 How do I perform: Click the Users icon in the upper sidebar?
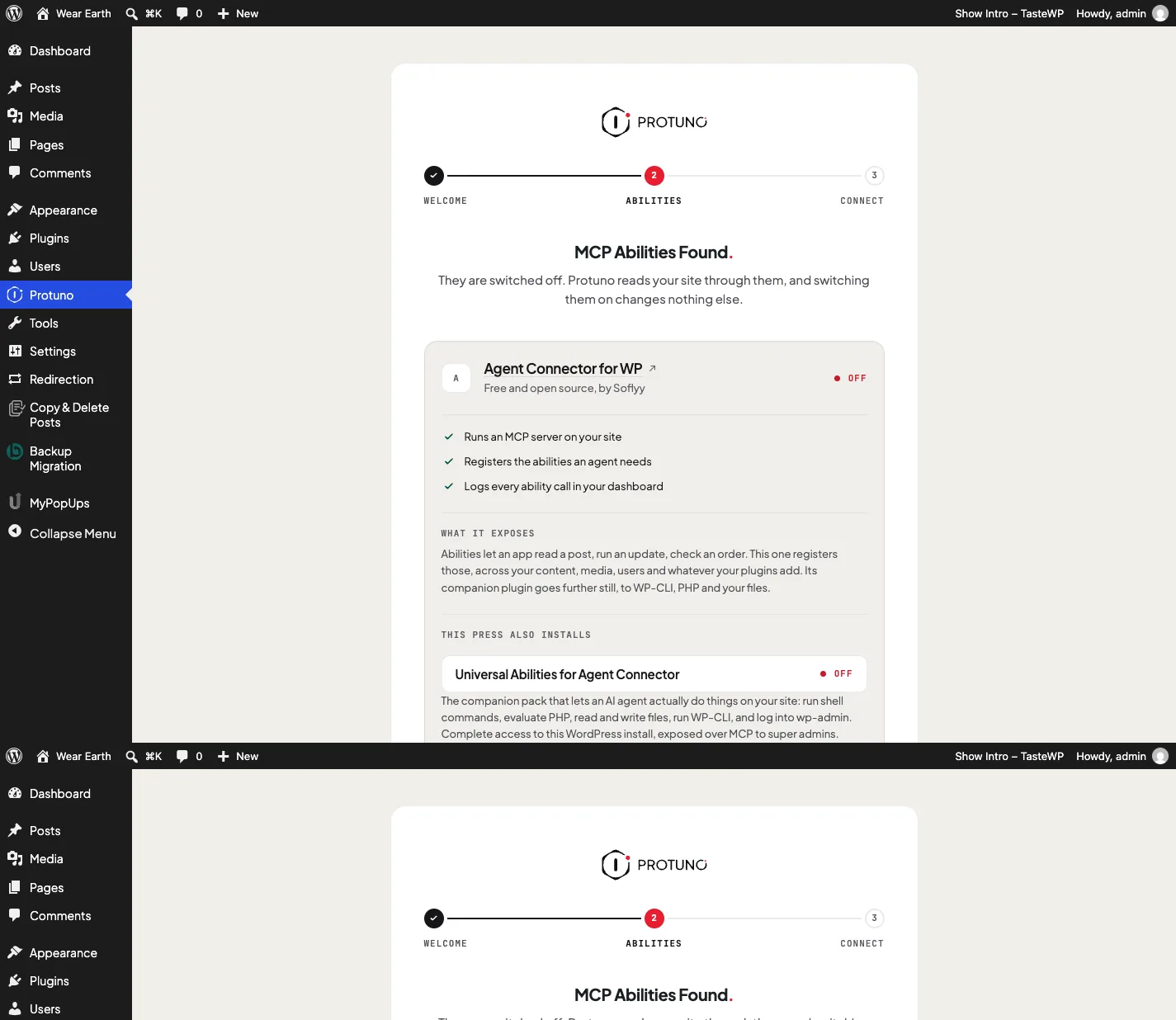point(15,266)
